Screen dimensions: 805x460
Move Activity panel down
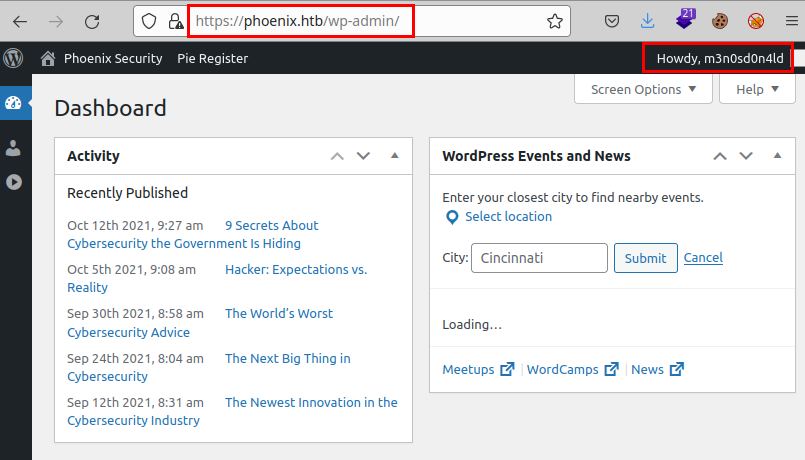click(x=363, y=156)
